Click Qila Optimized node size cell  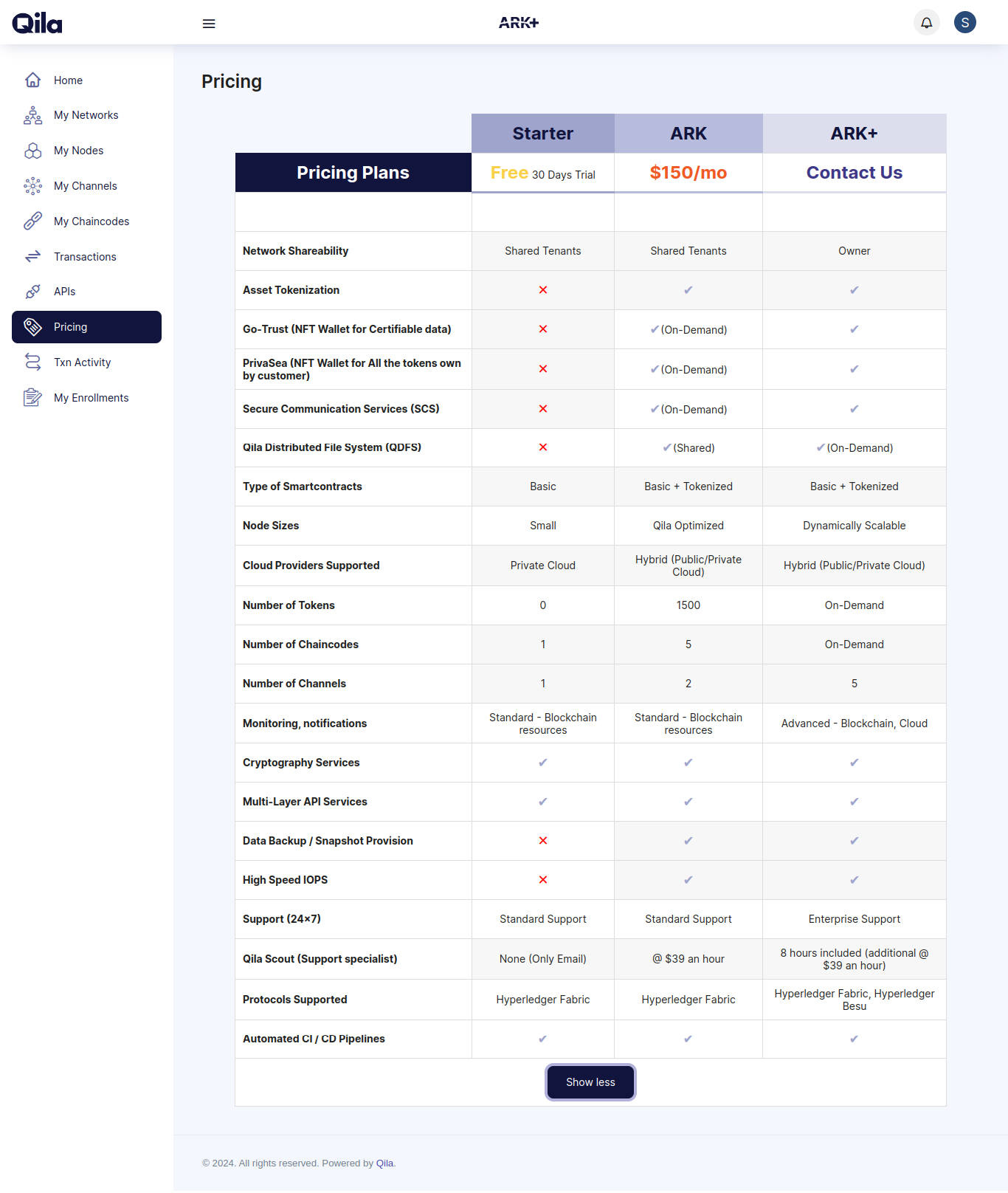pyautogui.click(x=688, y=526)
